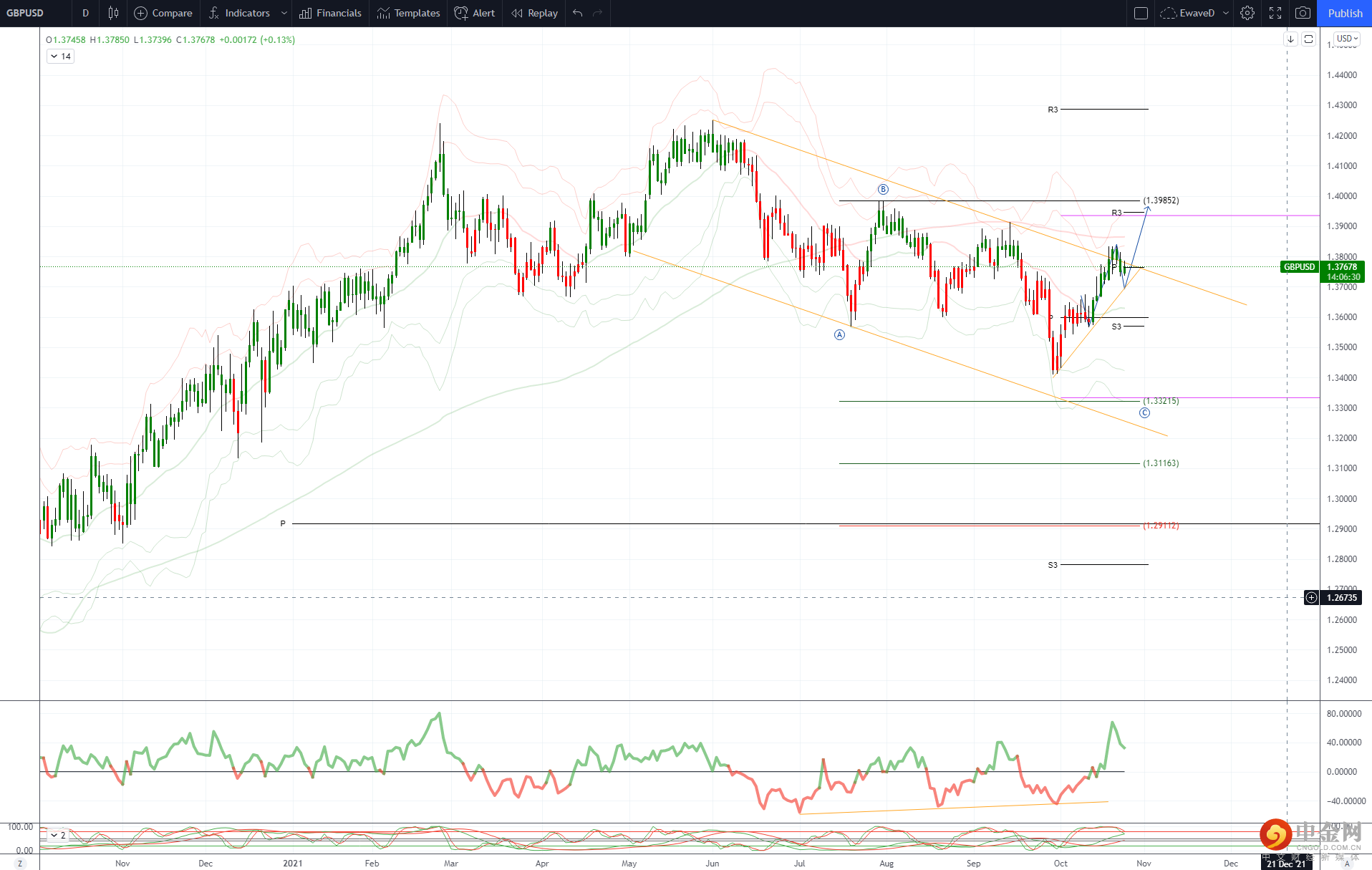Click the C1.37678 close price value
Screen dimensions: 1372x870
click(195, 39)
